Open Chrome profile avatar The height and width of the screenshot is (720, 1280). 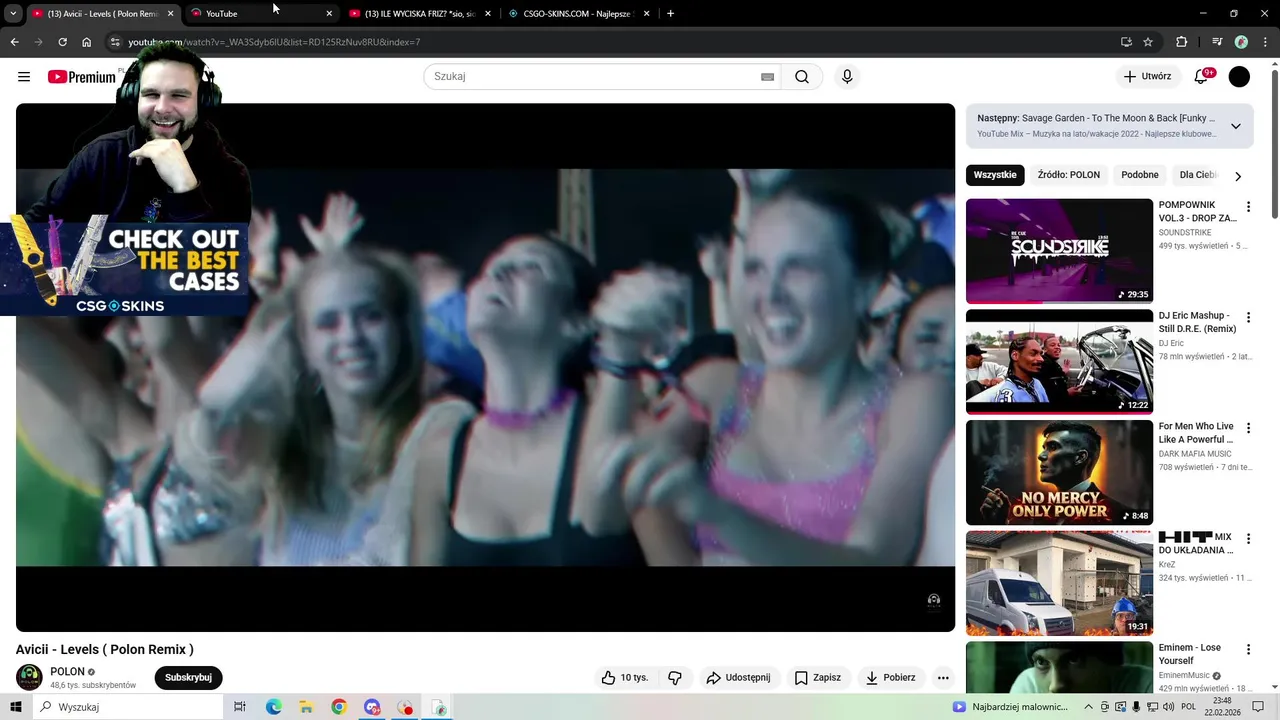1241,42
